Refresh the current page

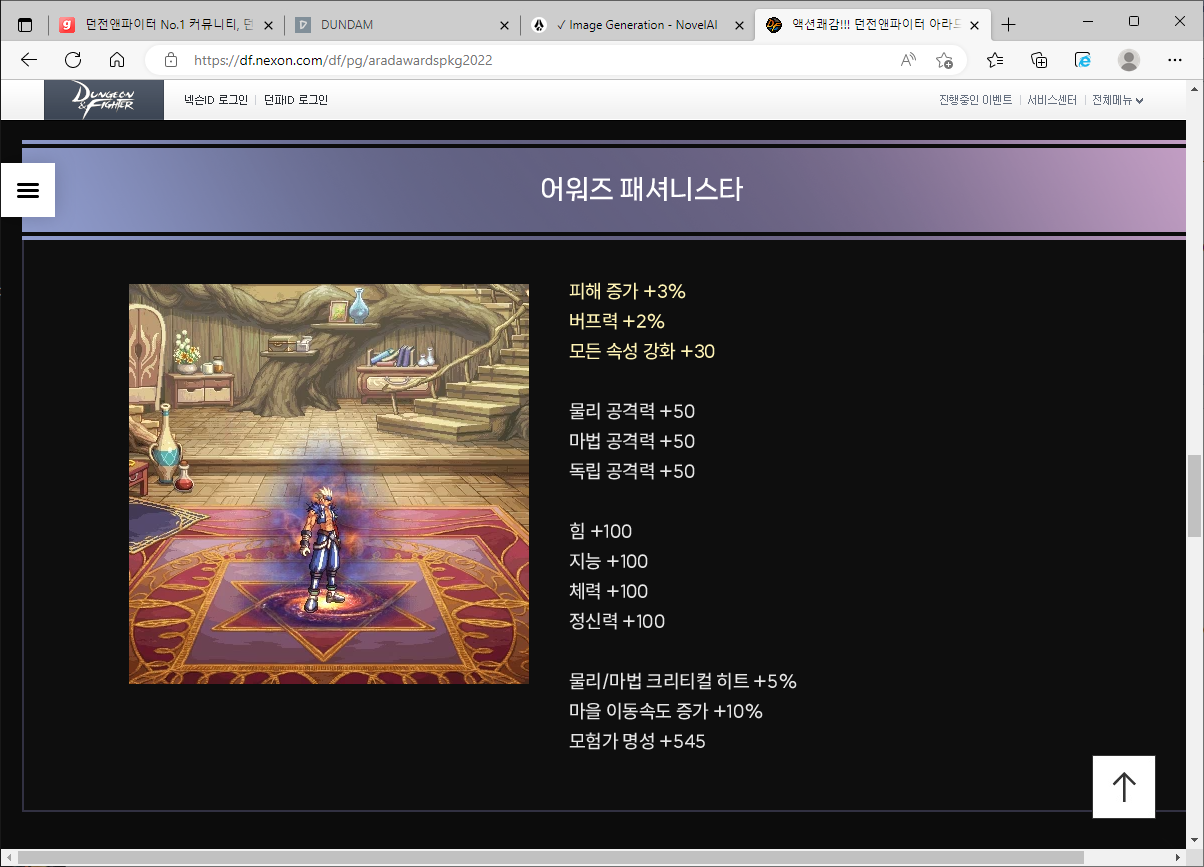pos(73,60)
